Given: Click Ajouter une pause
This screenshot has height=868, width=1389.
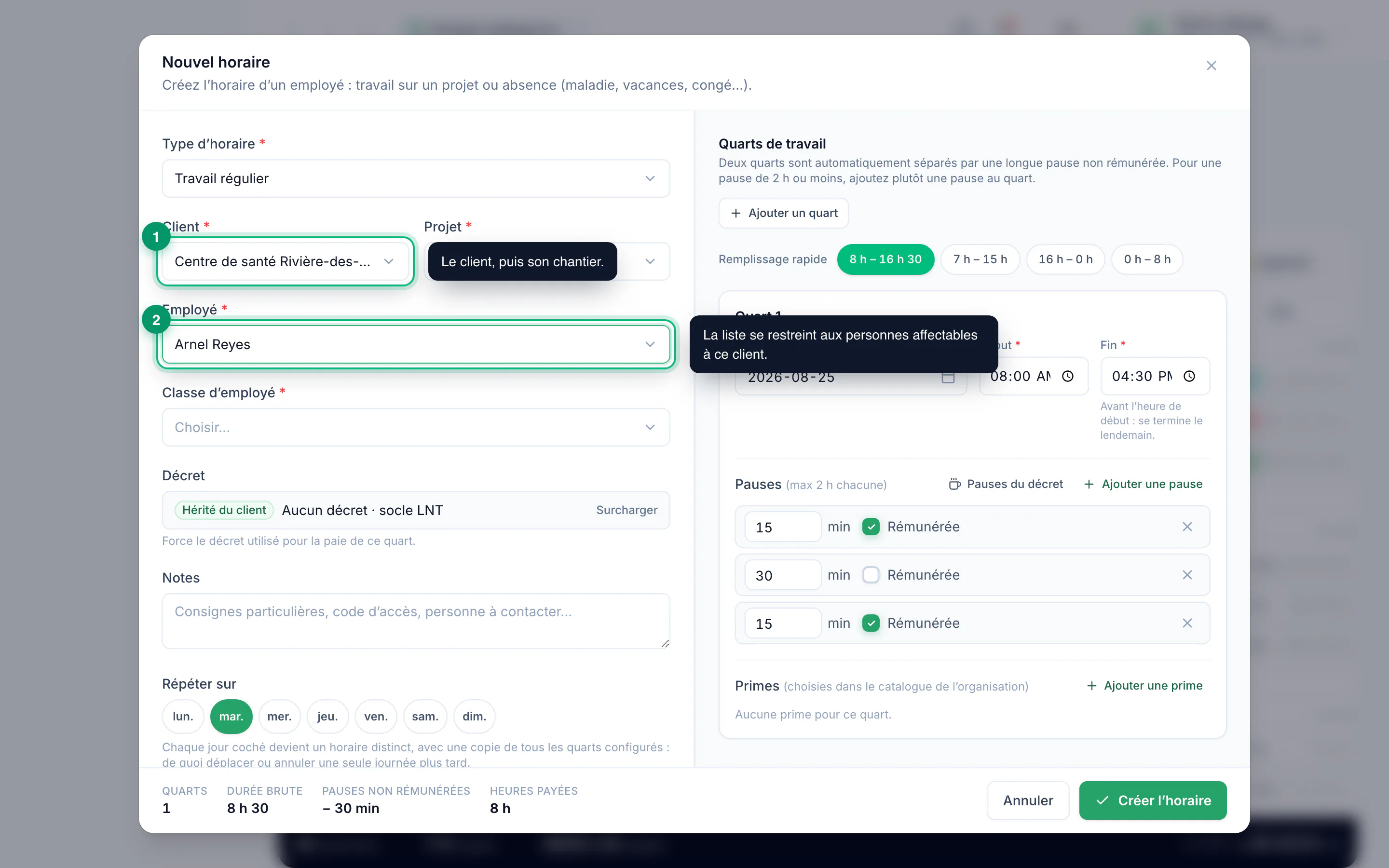Looking at the screenshot, I should 1144,484.
